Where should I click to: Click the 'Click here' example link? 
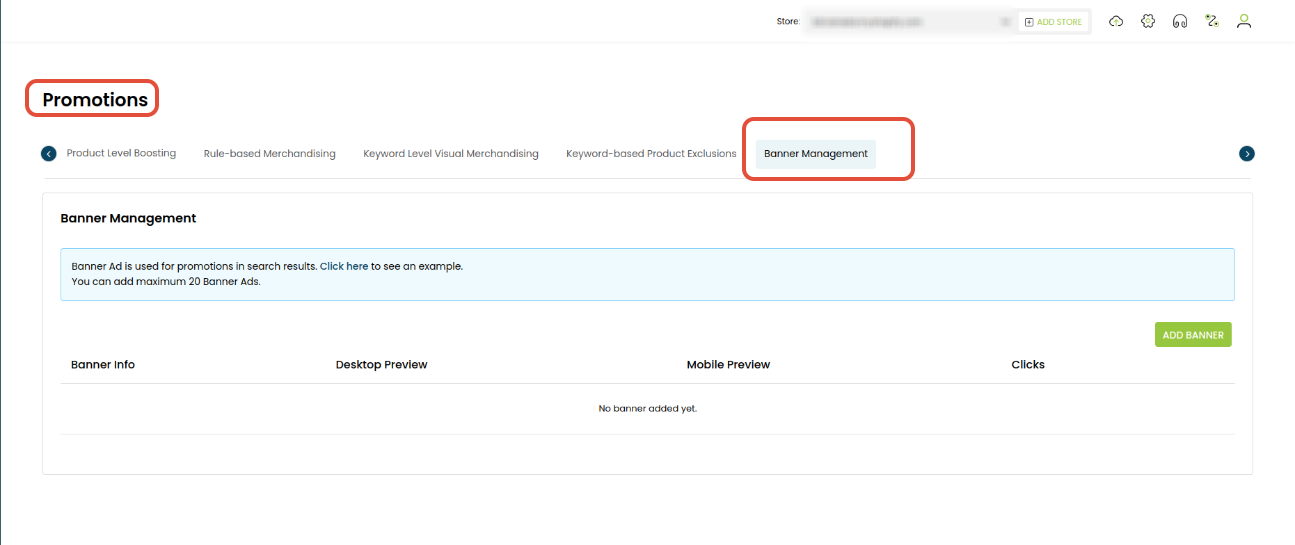click(344, 267)
